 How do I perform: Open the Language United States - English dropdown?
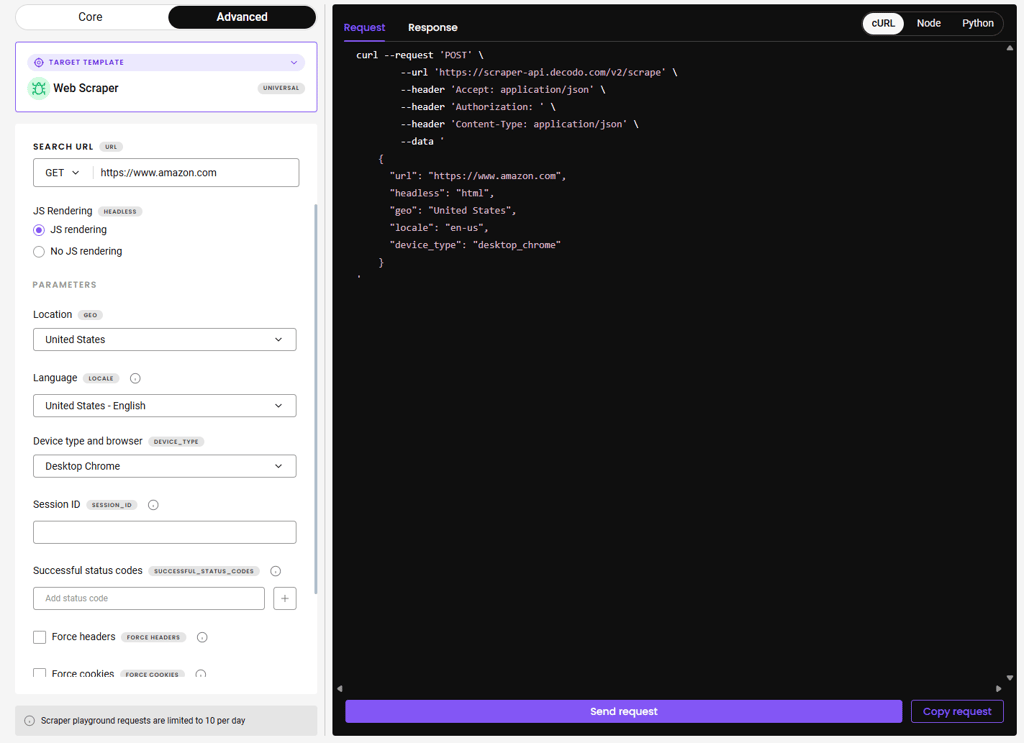pos(165,405)
